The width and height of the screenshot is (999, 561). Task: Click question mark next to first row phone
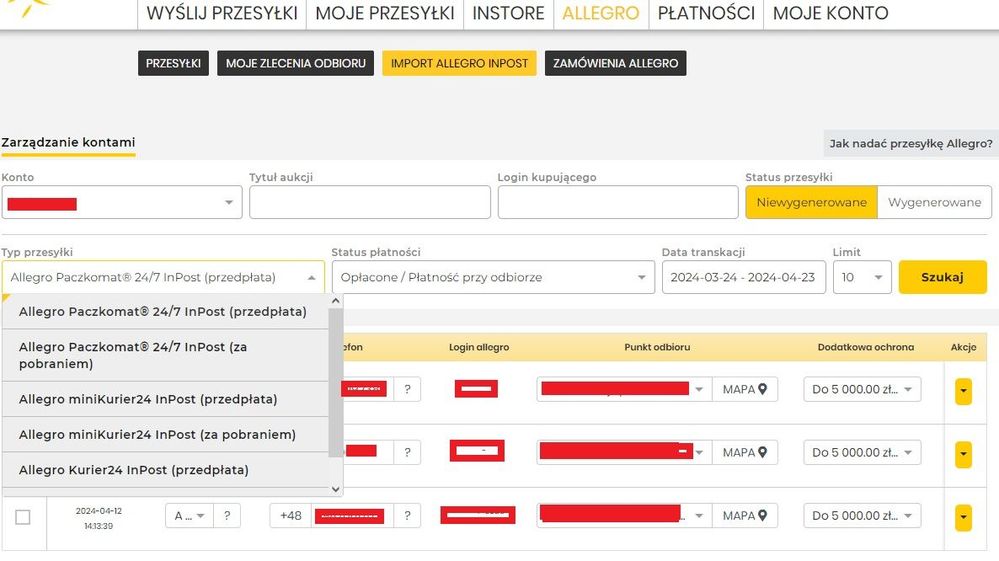(407, 389)
